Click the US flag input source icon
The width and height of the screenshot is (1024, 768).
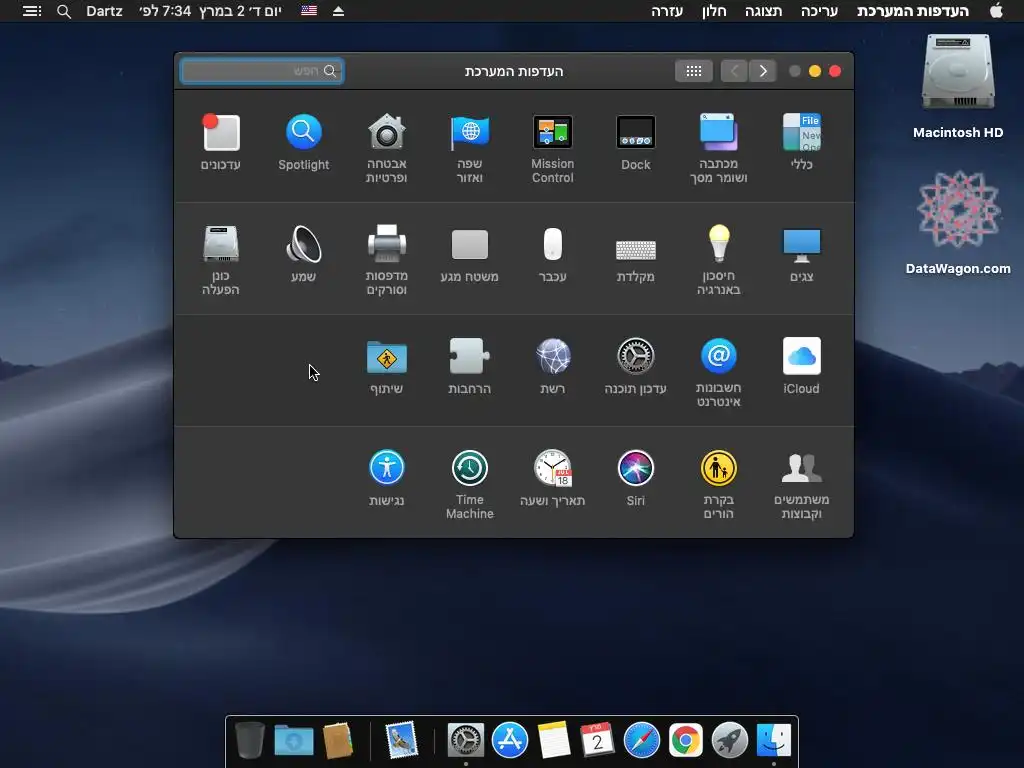coord(309,11)
